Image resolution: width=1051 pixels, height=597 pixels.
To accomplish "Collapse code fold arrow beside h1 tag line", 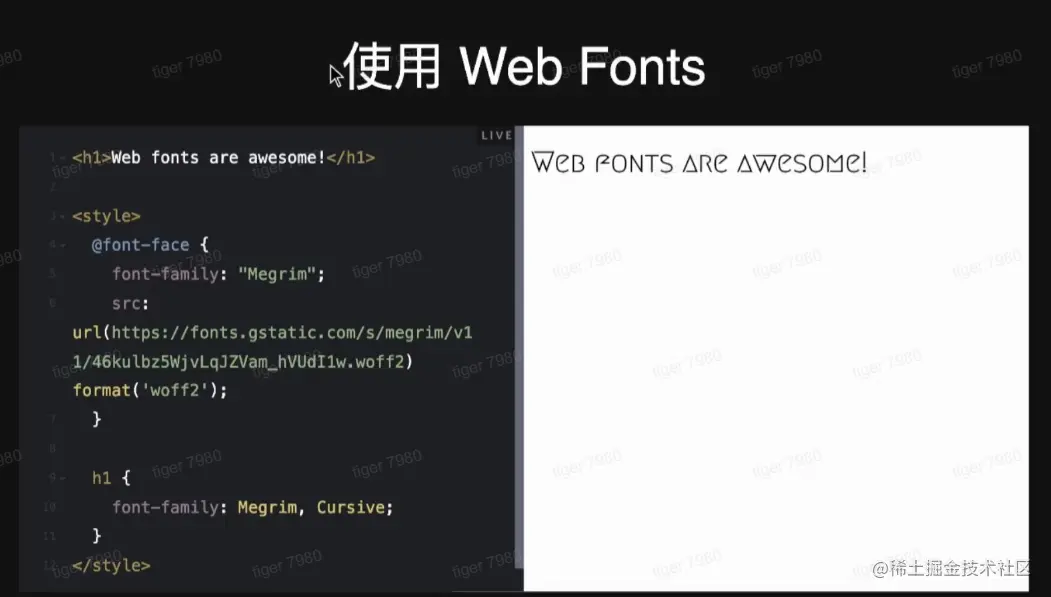I will [x=62, y=159].
